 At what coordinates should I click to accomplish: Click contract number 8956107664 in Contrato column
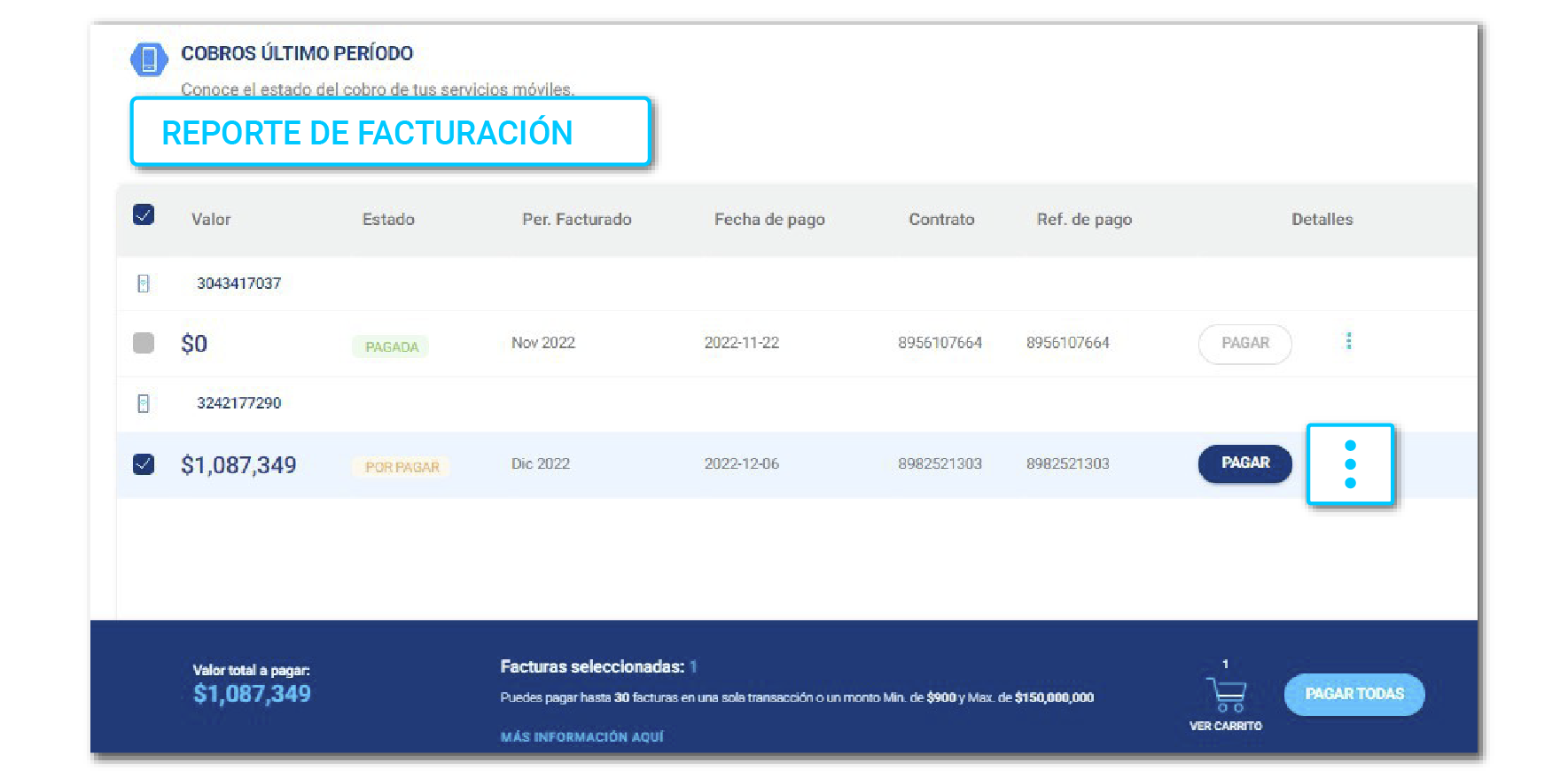point(940,343)
